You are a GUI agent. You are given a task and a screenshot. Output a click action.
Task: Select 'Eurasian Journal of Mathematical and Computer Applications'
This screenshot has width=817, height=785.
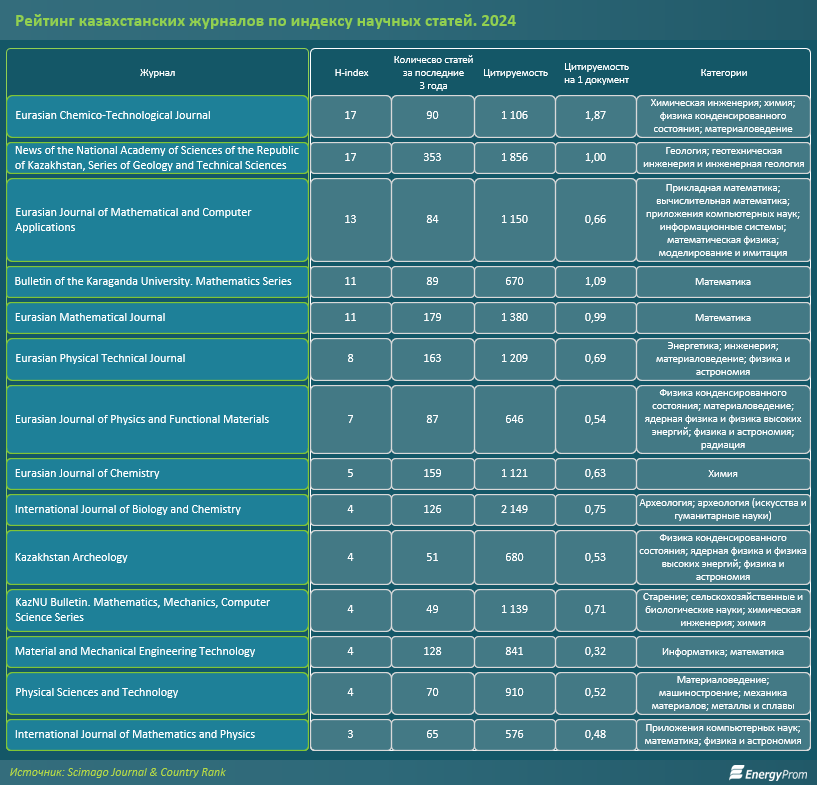pos(157,220)
